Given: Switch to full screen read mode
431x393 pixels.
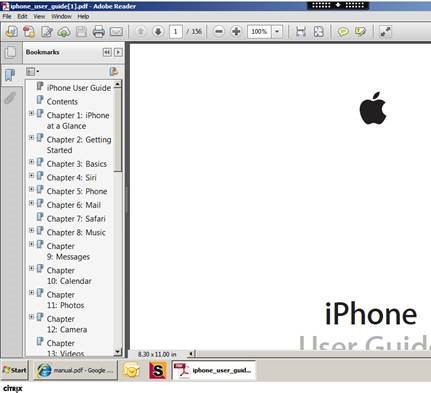Looking at the screenshot, I should [385, 32].
